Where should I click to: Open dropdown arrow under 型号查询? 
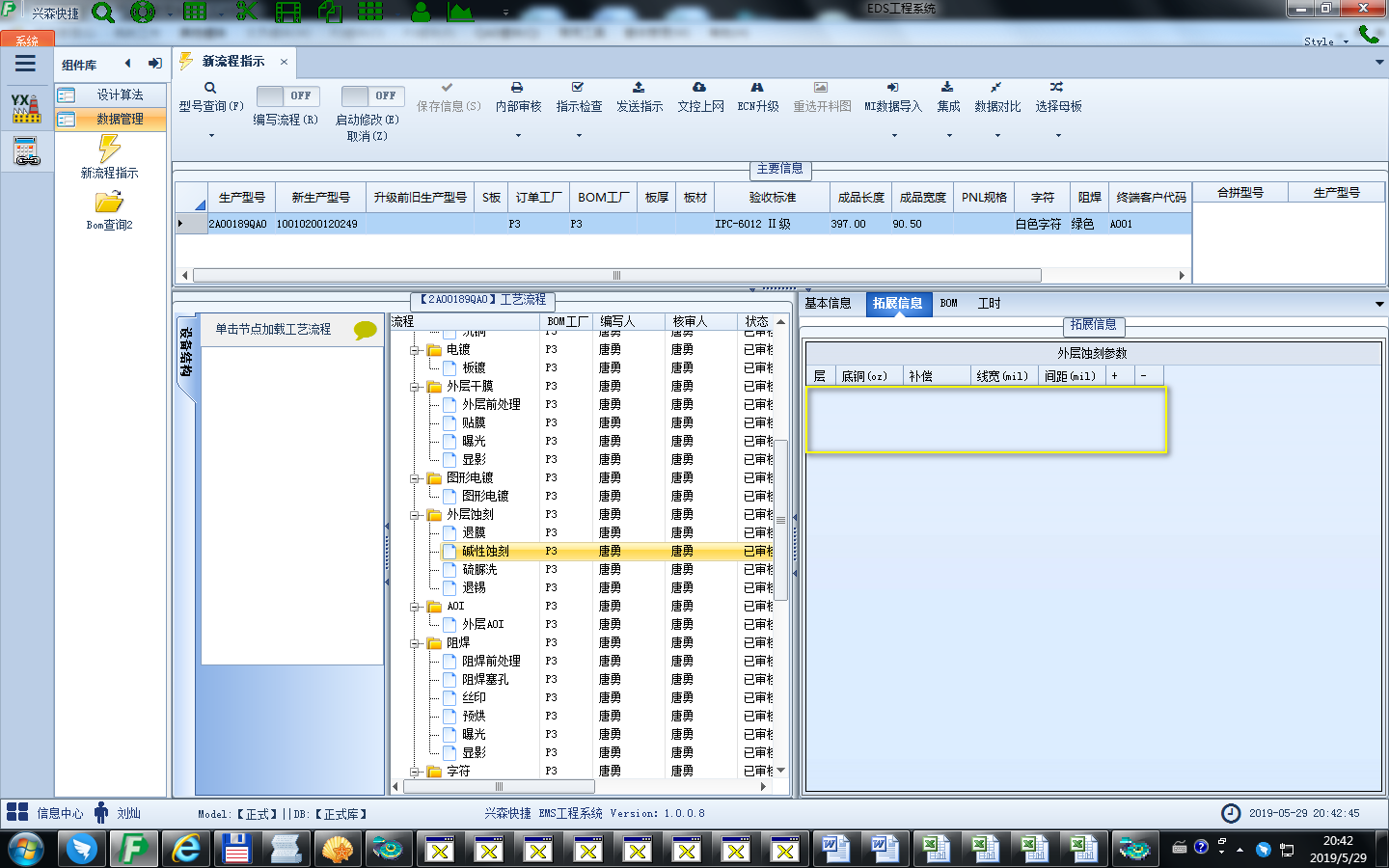pos(211,136)
